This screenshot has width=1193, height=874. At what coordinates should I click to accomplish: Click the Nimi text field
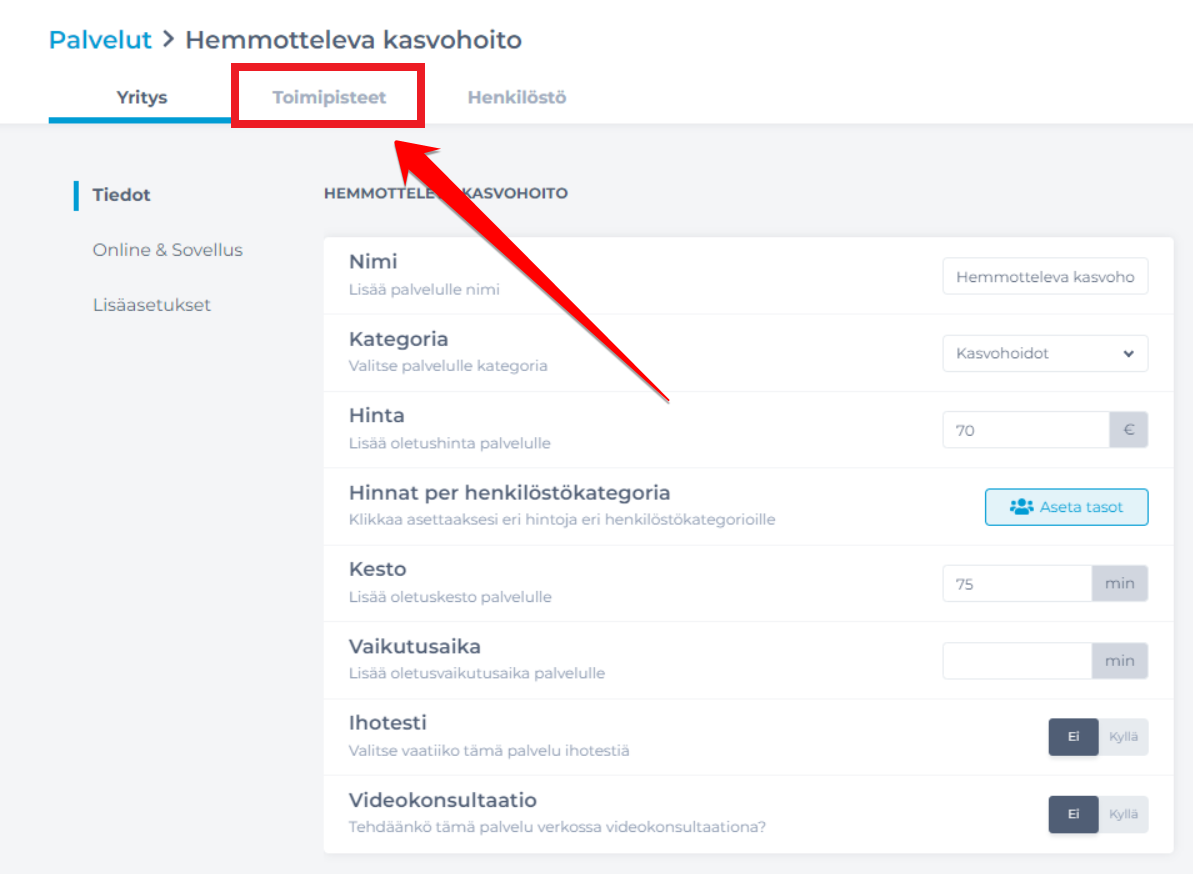[1045, 276]
